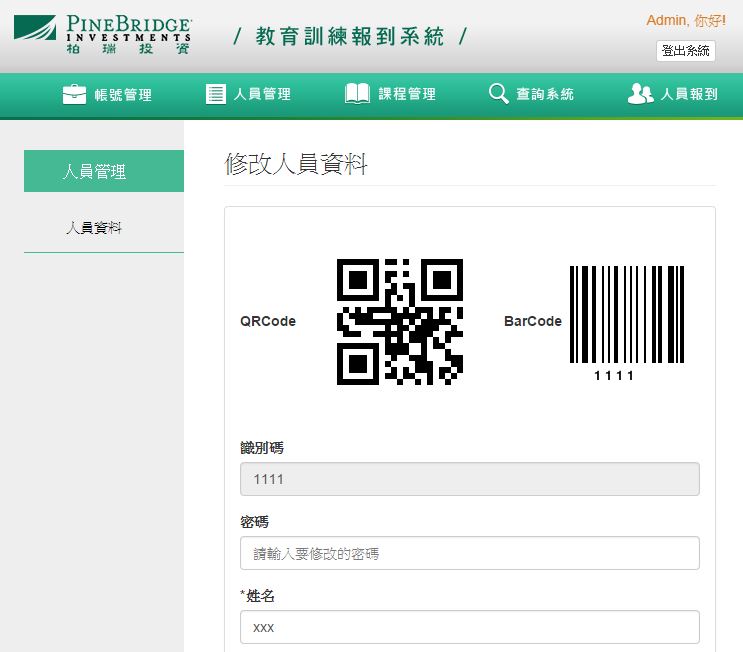Click the 識別碼 field containing 1111
The image size is (743, 652).
click(470, 479)
